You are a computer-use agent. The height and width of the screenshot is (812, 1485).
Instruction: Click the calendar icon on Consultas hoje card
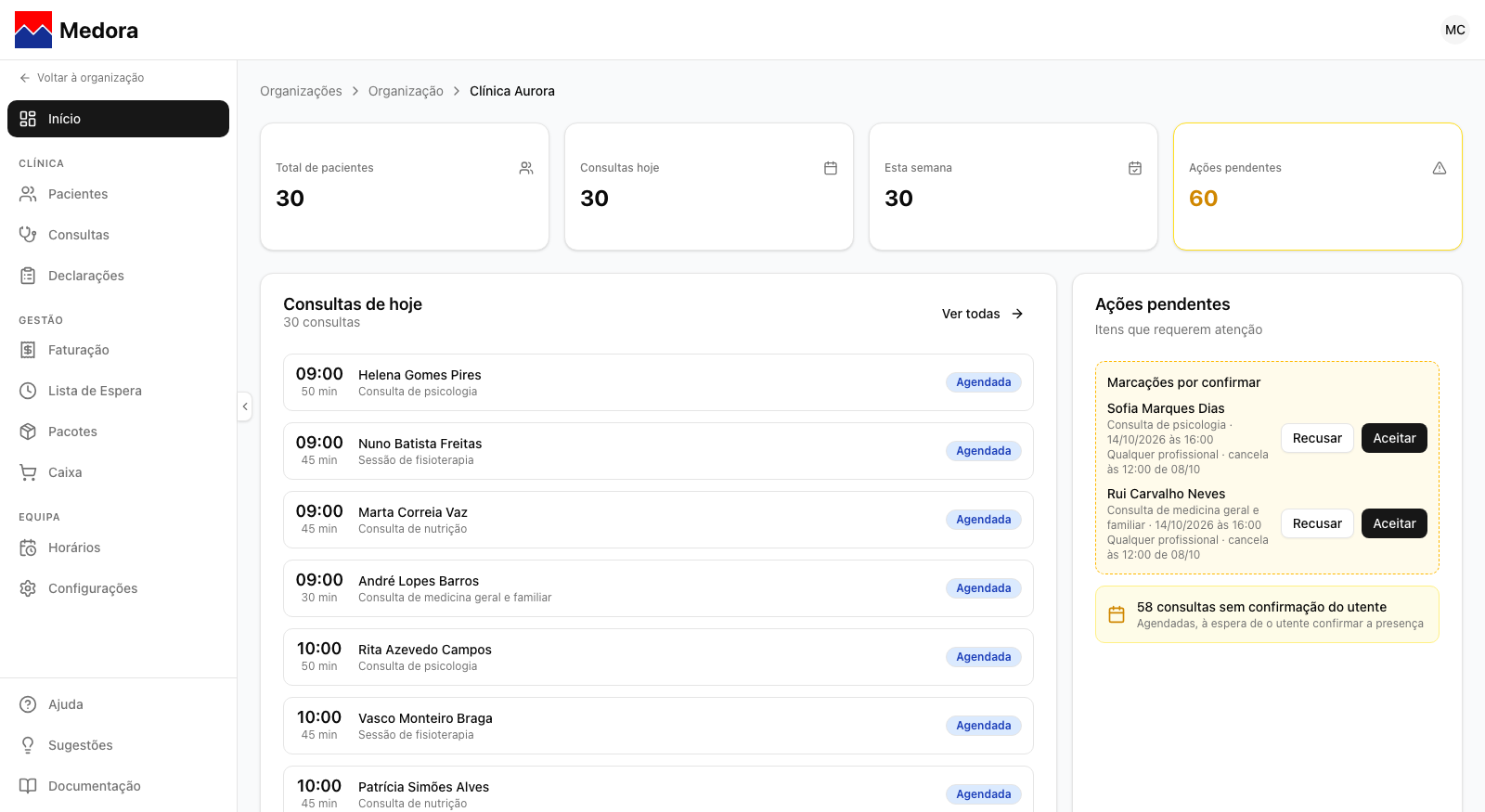coord(831,168)
